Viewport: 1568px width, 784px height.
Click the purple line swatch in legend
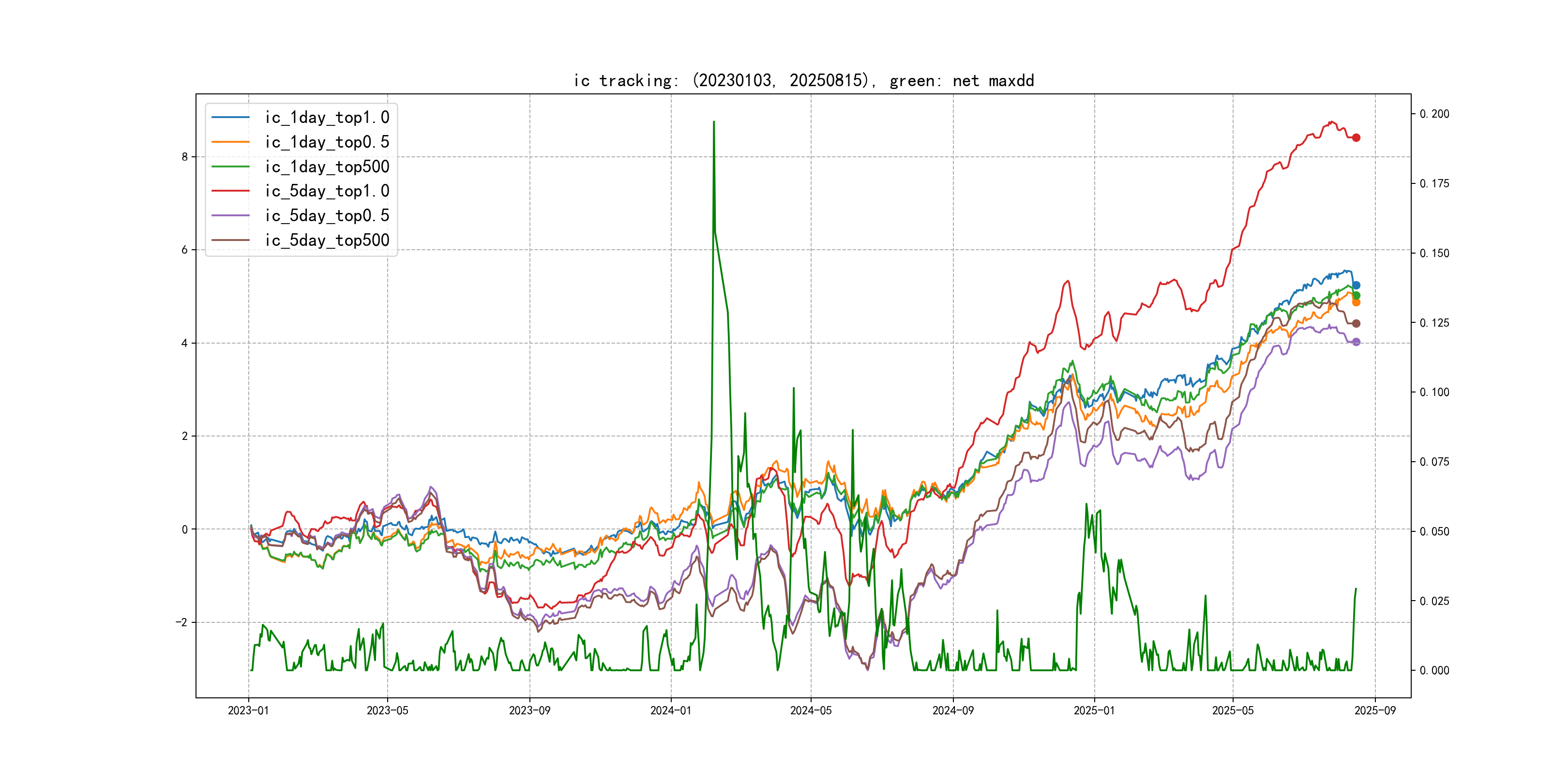click(x=231, y=215)
